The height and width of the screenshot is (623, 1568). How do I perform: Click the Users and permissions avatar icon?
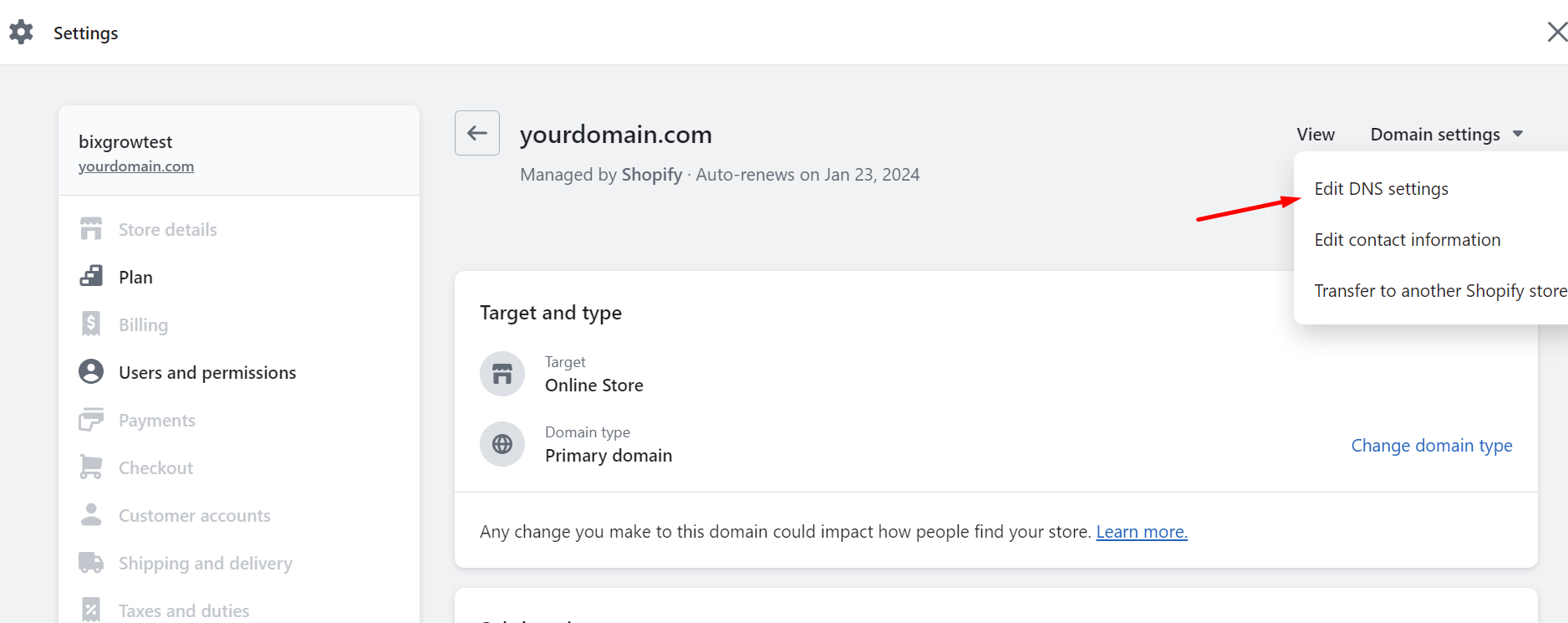point(91,372)
